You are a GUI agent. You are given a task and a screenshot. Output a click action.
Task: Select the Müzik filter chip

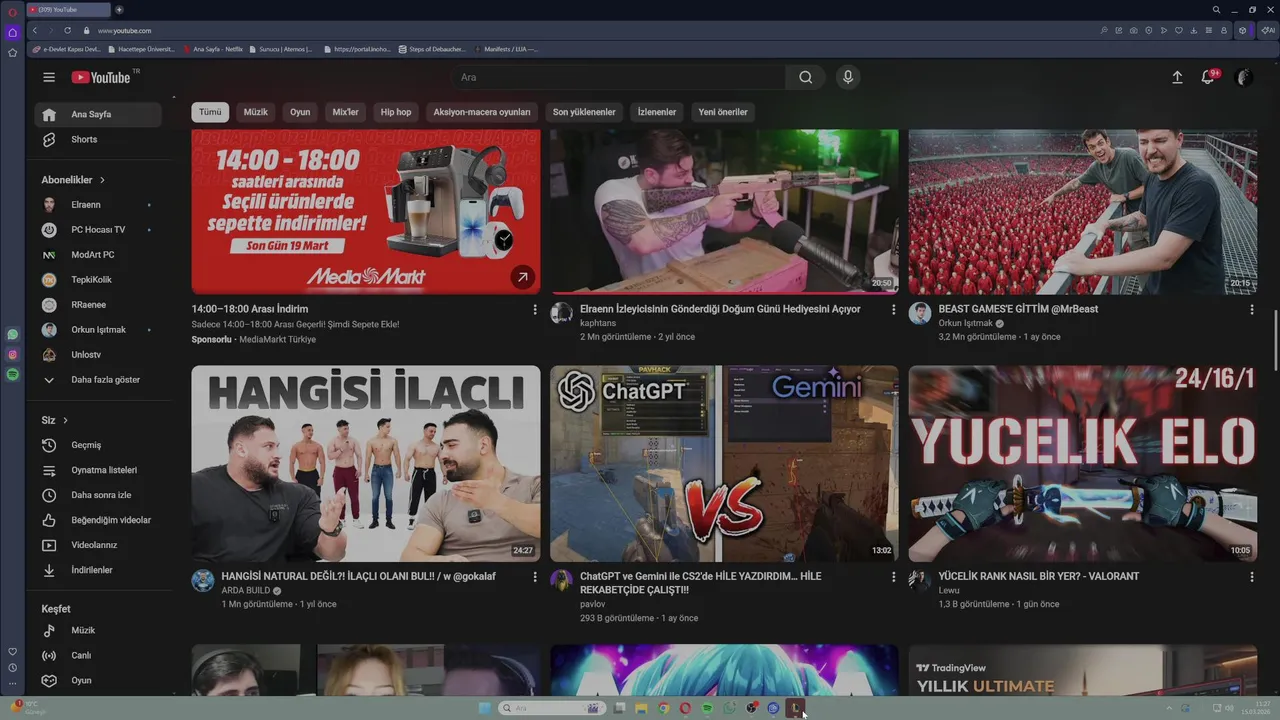click(256, 112)
